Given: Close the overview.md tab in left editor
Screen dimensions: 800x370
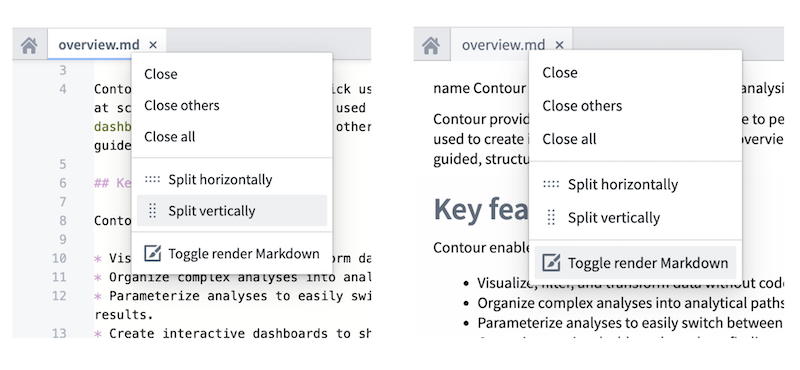Looking at the screenshot, I should [153, 45].
